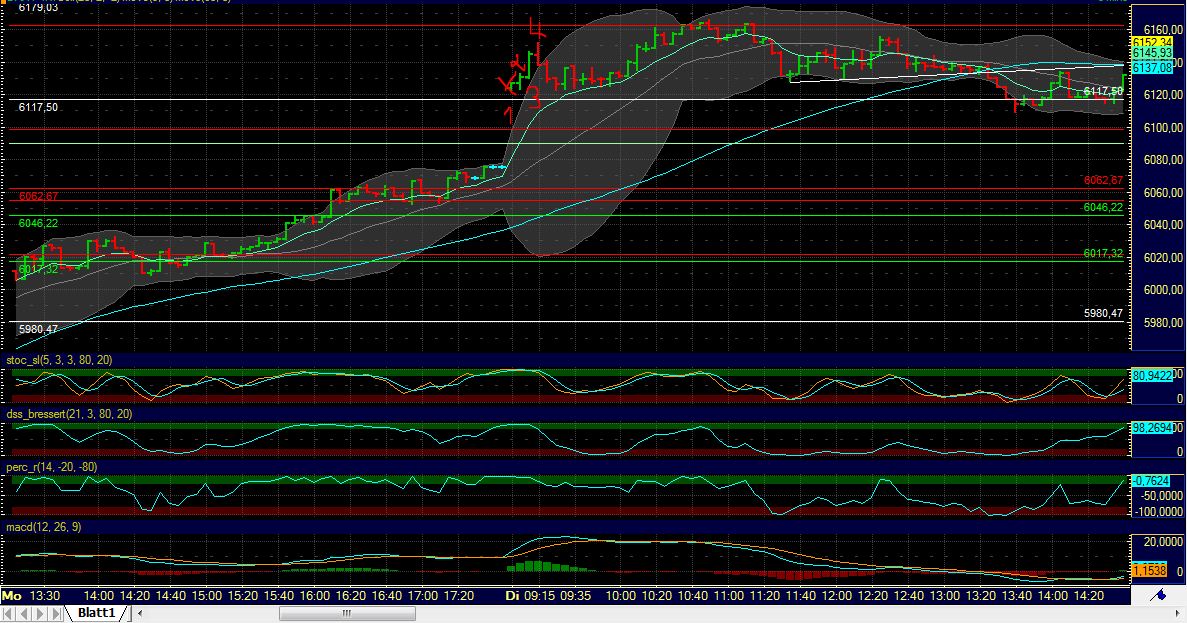The width and height of the screenshot is (1187, 623).
Task: Select the cyan 6137,08 price label
Action: coord(1152,69)
